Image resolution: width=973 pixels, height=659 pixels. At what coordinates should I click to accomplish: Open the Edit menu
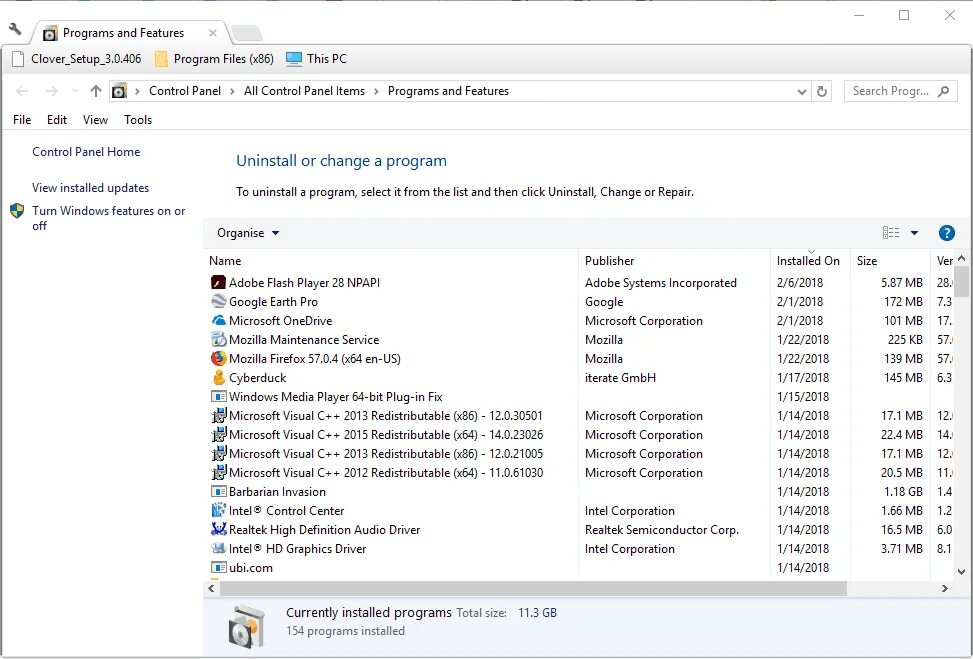56,120
